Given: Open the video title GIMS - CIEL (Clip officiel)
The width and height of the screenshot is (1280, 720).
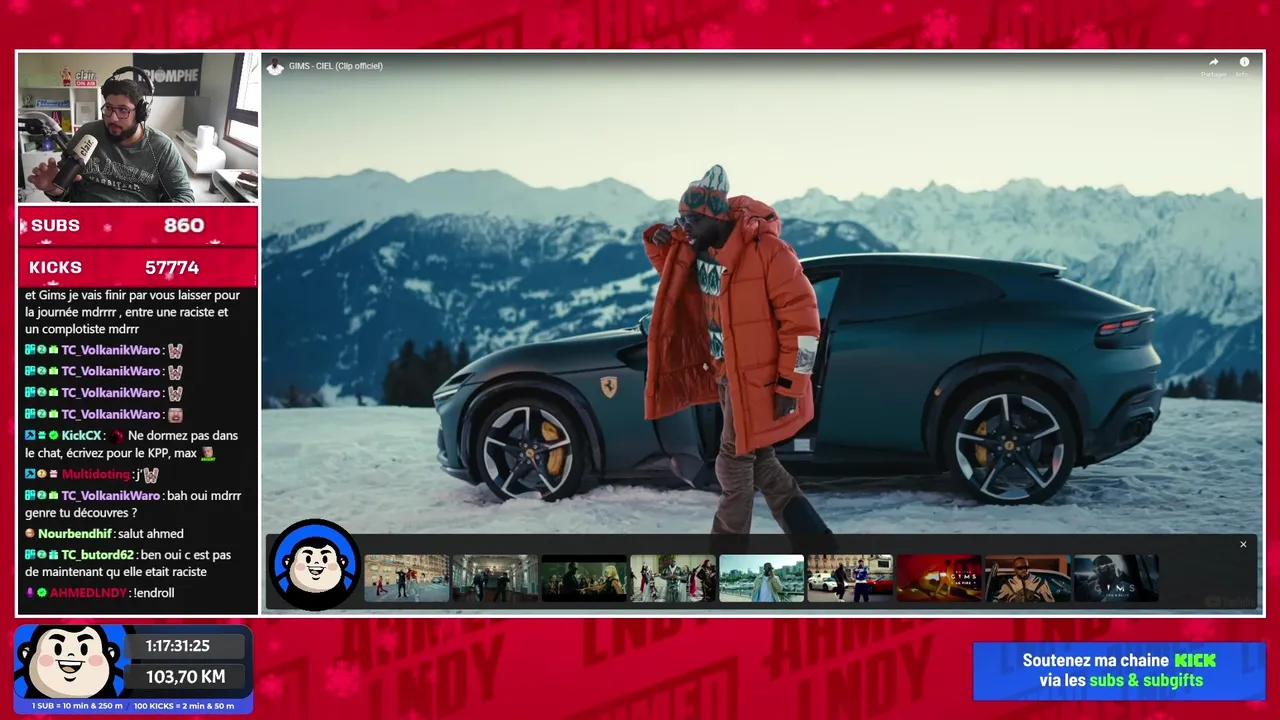Looking at the screenshot, I should coord(336,66).
